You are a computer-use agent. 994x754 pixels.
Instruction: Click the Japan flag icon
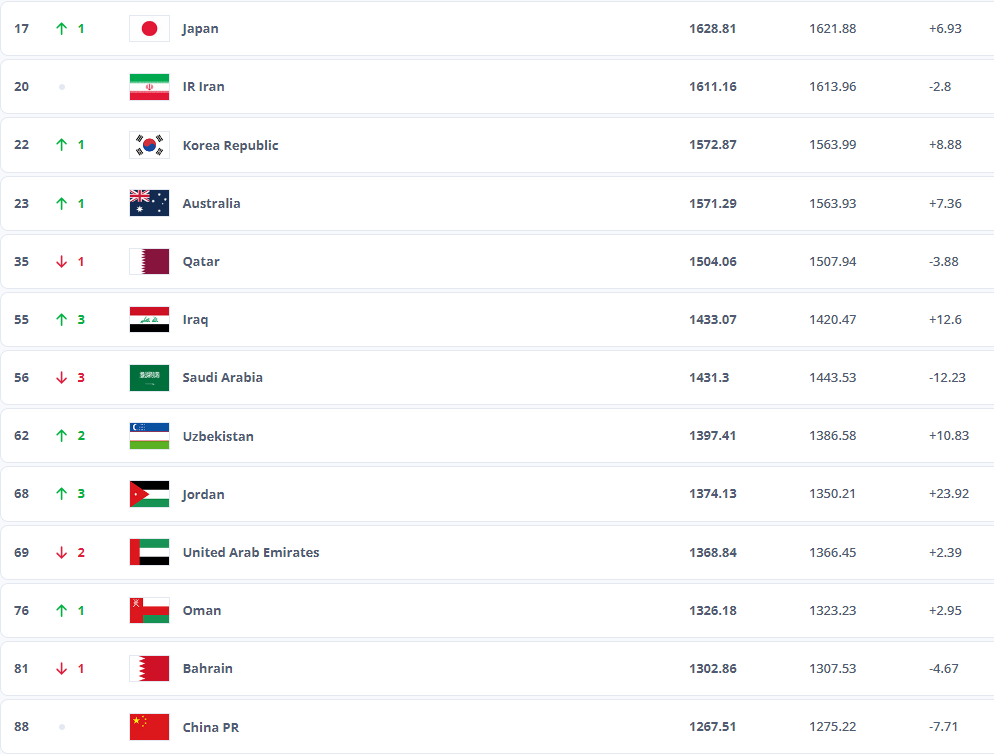[150, 29]
